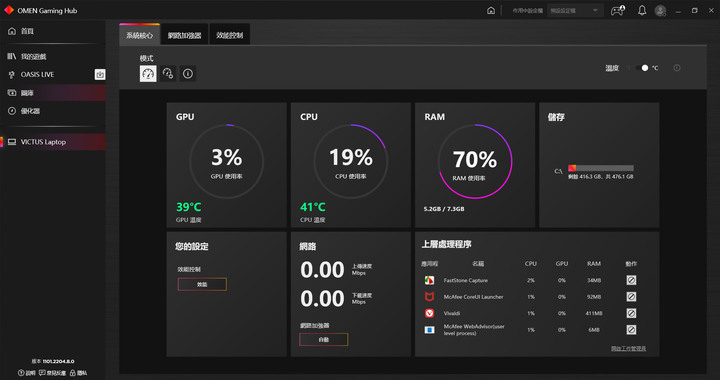720x380 pixels.
Task: Click the GPU usage gauge showing 3%
Action: 226,162
